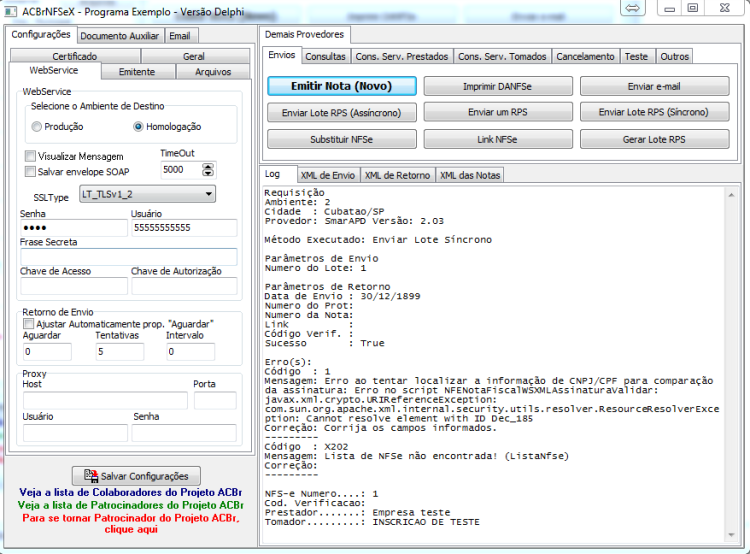Click the Chave de Autorização field
Image resolution: width=750 pixels, height=554 pixels.
pyautogui.click(x=184, y=286)
